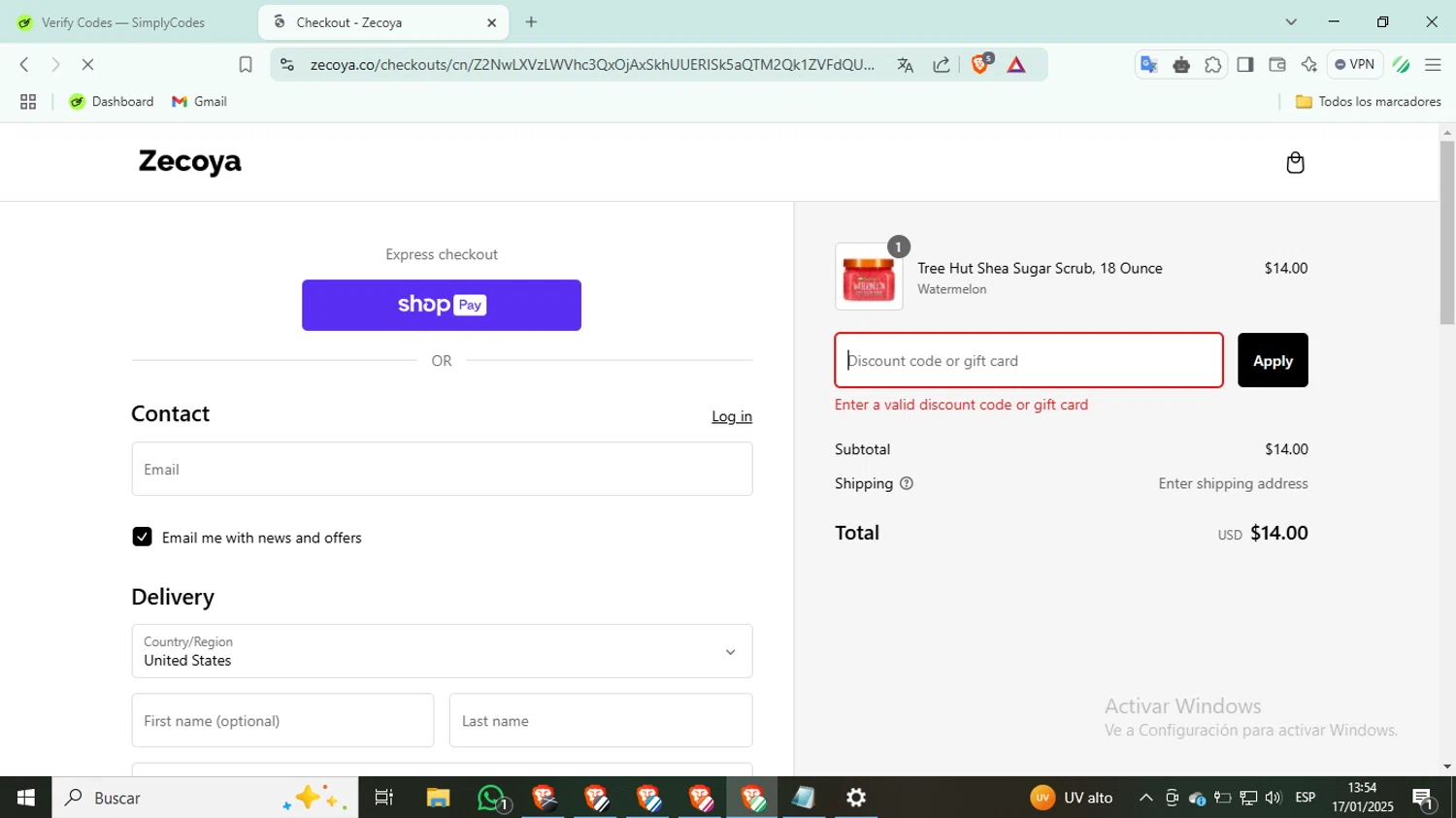
Task: Click the Brave Rewards triangle icon
Action: point(1016,65)
